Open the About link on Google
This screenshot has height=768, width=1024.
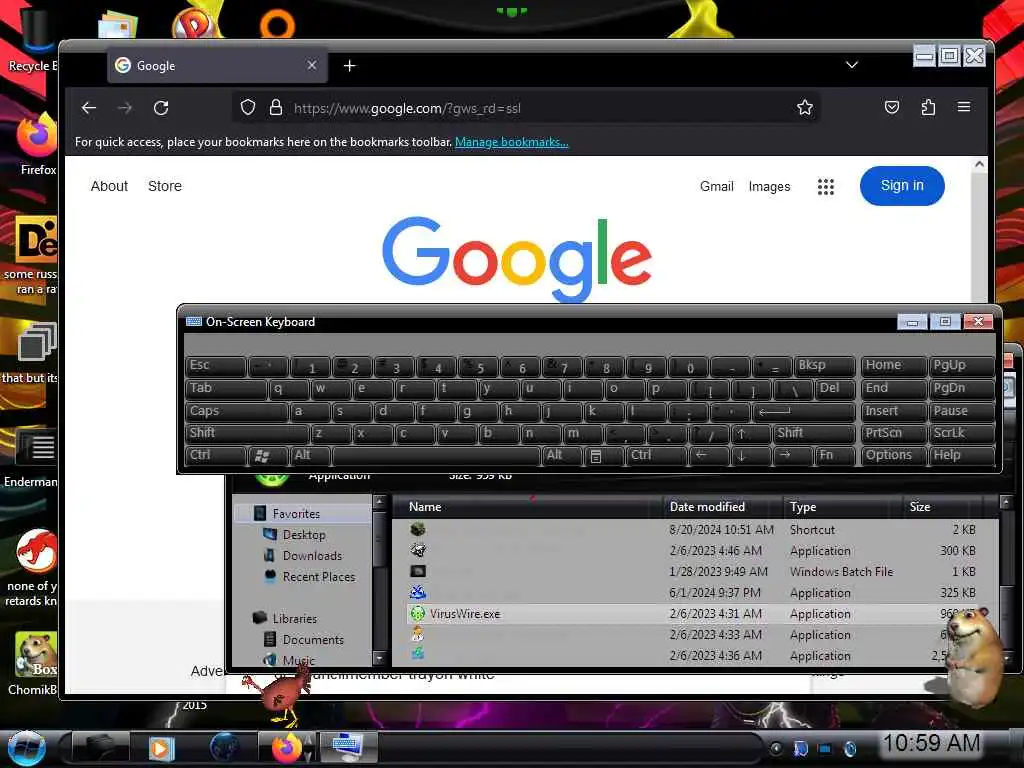tap(109, 186)
